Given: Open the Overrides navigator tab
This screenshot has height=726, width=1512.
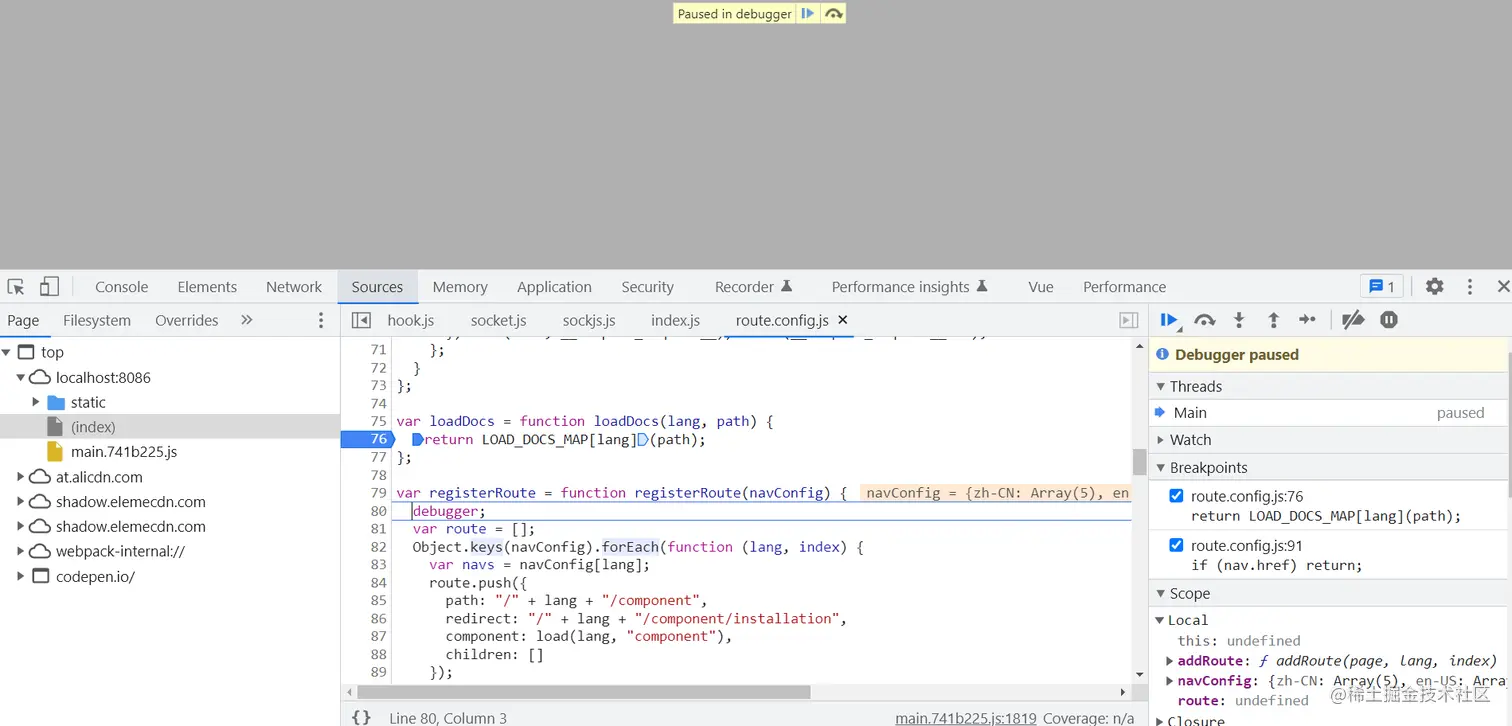Looking at the screenshot, I should [x=187, y=320].
